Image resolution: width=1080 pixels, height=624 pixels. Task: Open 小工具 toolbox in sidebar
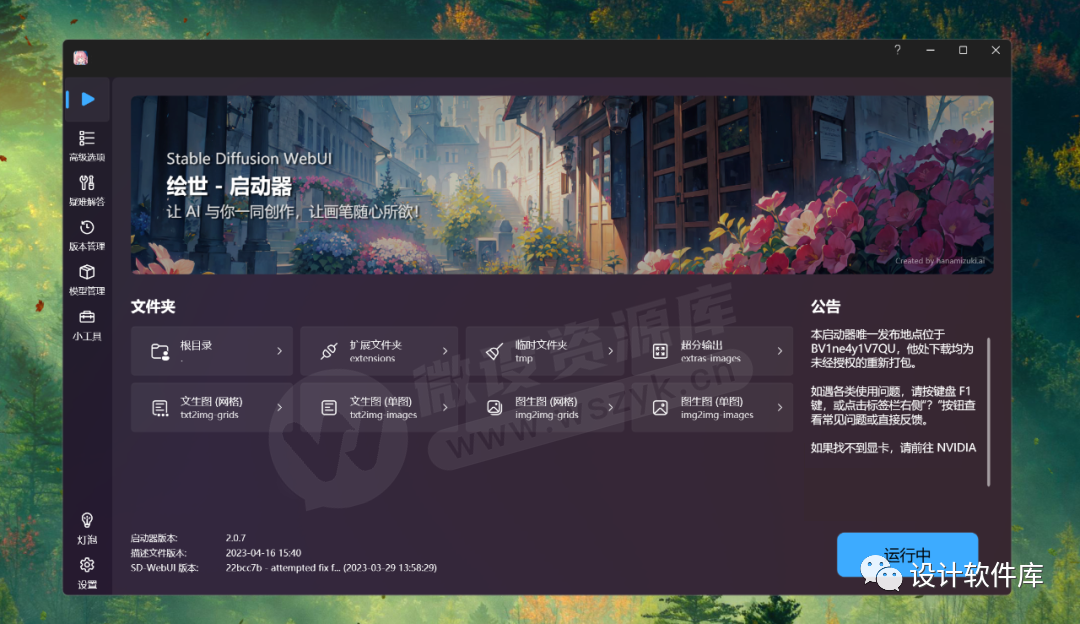click(x=87, y=325)
